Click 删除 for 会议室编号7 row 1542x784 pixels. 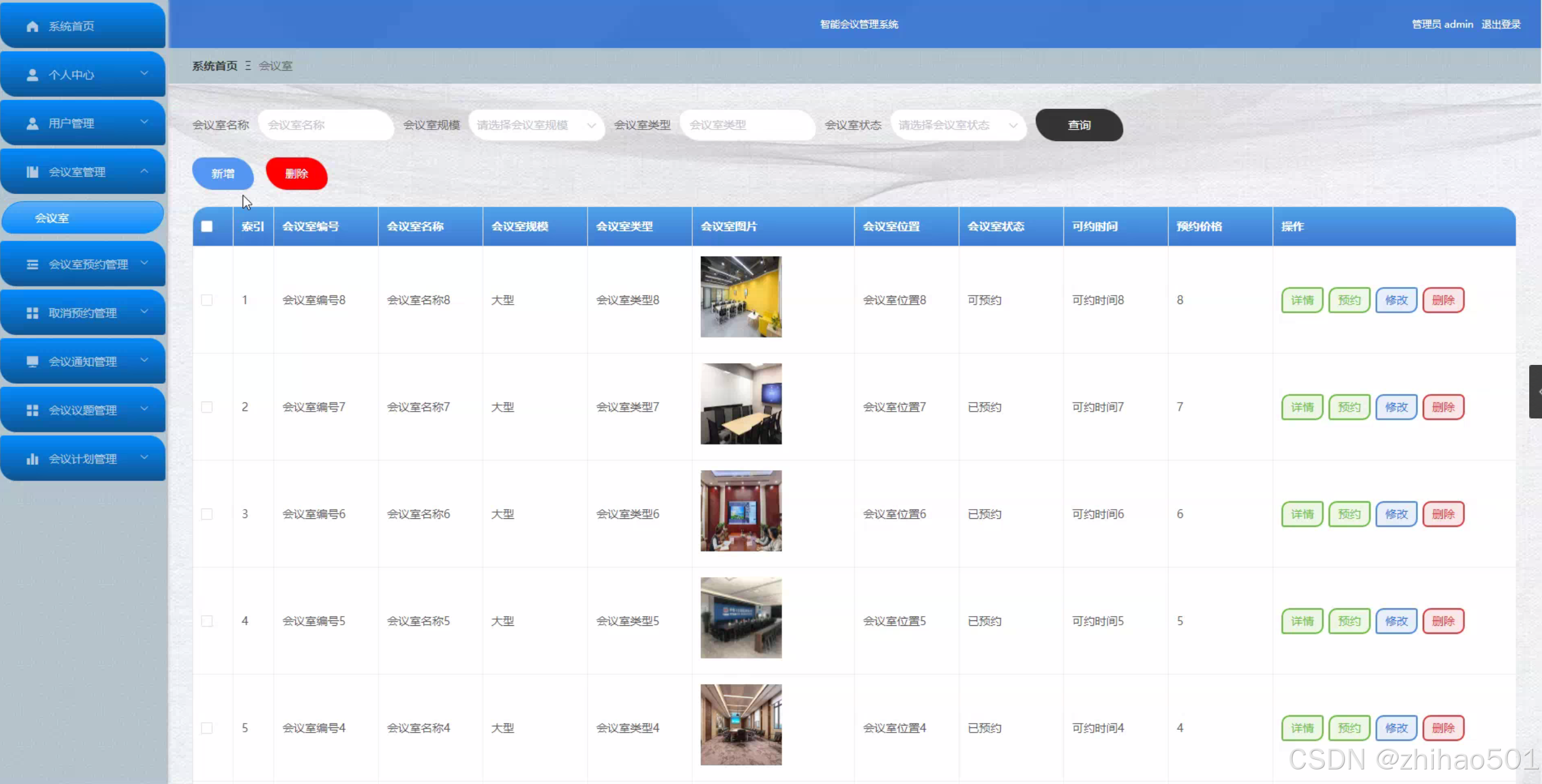tap(1443, 408)
